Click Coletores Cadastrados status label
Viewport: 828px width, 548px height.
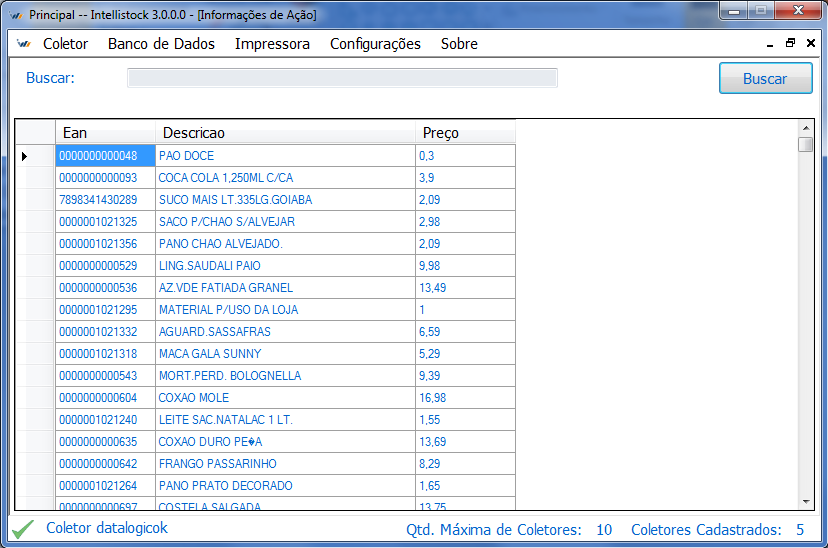[x=706, y=530]
